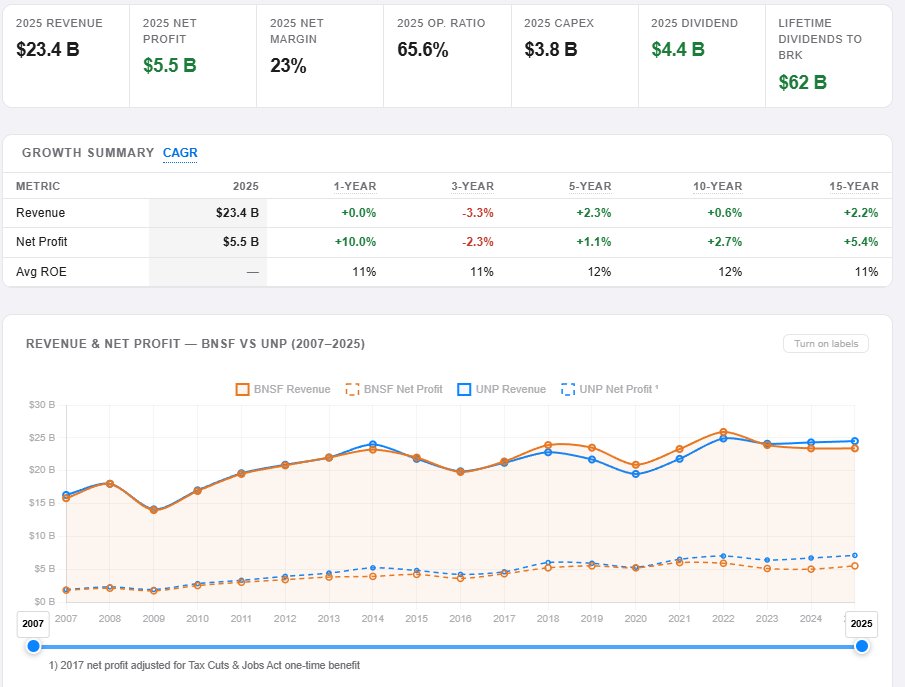Click Net Profit 2025 value $5.5 B in table
The image size is (905, 687).
[x=241, y=242]
